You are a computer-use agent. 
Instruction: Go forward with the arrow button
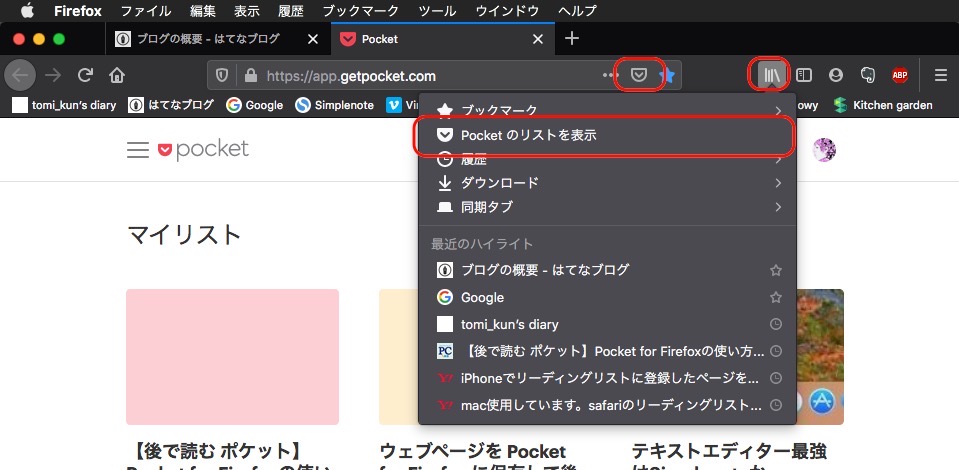pos(53,75)
